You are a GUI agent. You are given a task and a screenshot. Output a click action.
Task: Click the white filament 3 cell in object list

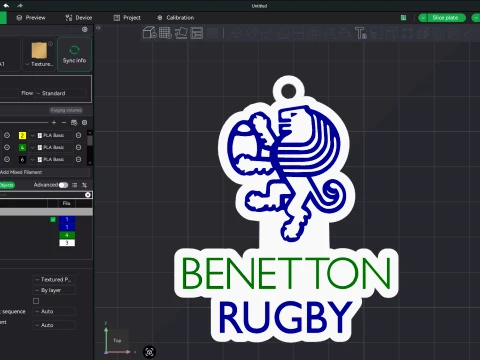tap(67, 243)
